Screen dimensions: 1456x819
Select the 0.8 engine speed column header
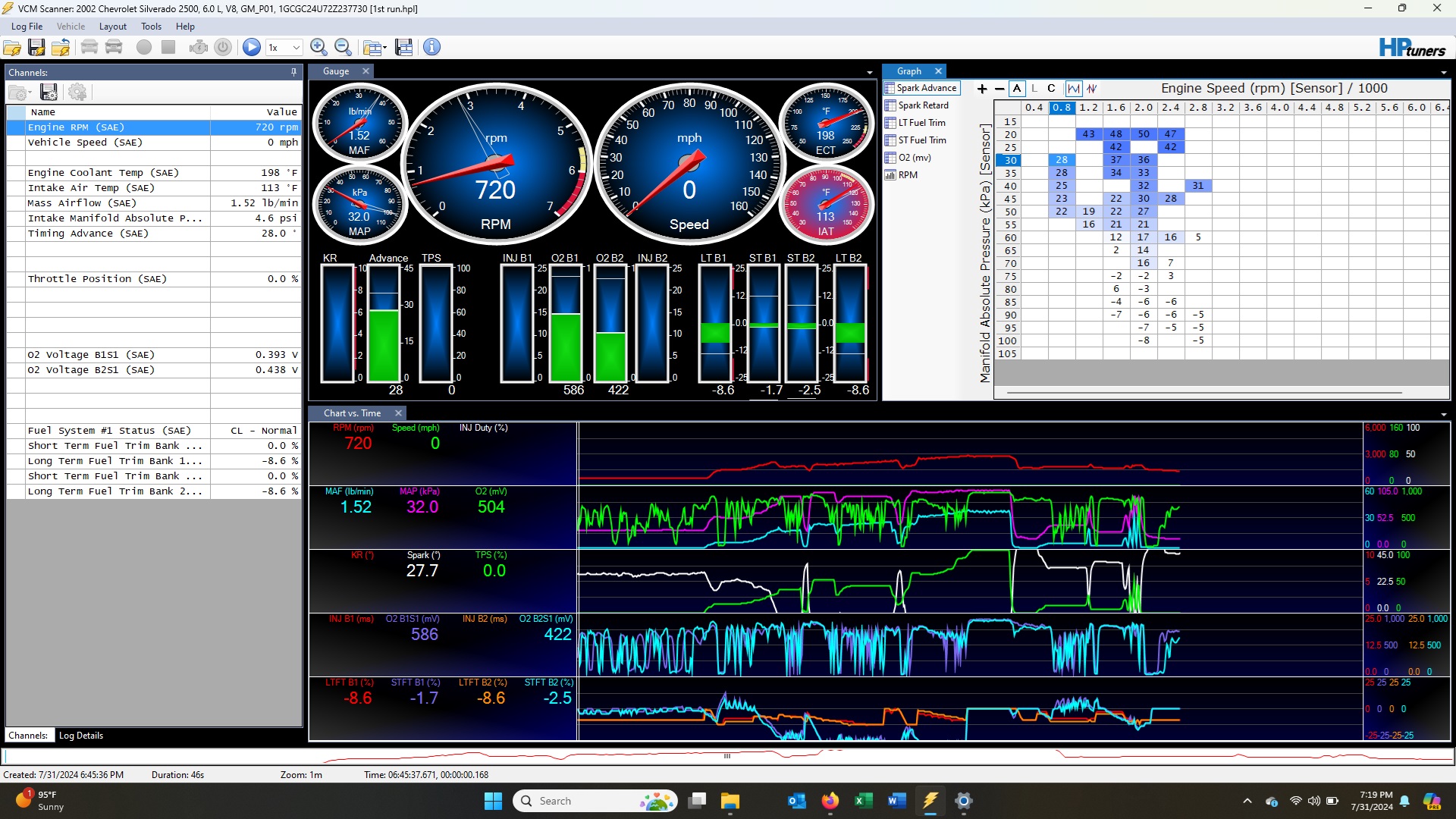pyautogui.click(x=1062, y=108)
